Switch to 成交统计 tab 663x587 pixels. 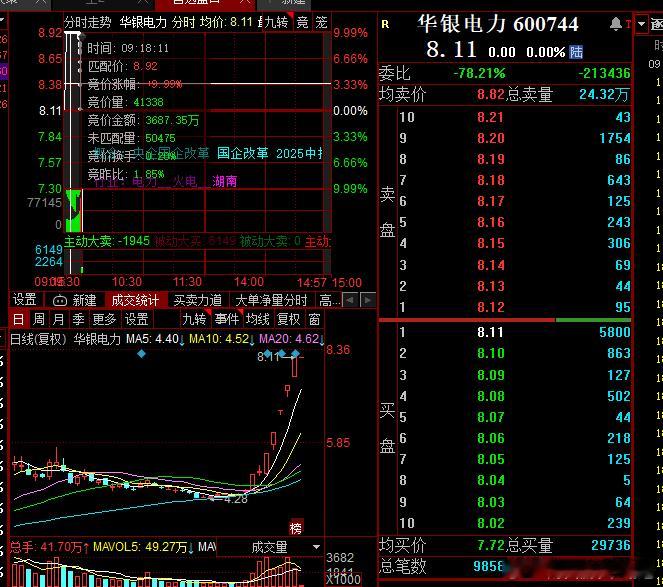(135, 300)
